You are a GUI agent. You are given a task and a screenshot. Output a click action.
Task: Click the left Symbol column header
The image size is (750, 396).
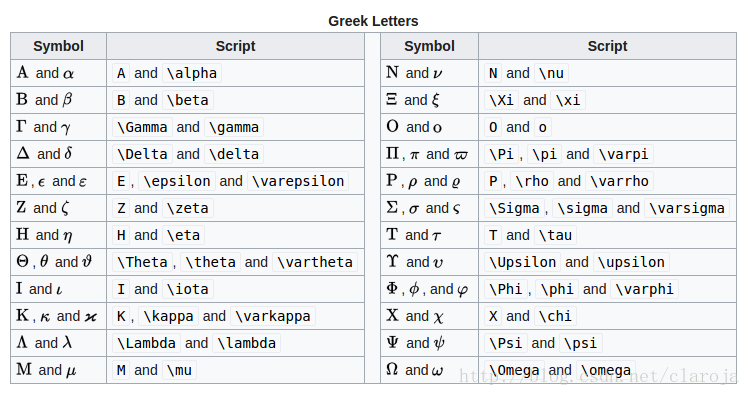pos(58,46)
